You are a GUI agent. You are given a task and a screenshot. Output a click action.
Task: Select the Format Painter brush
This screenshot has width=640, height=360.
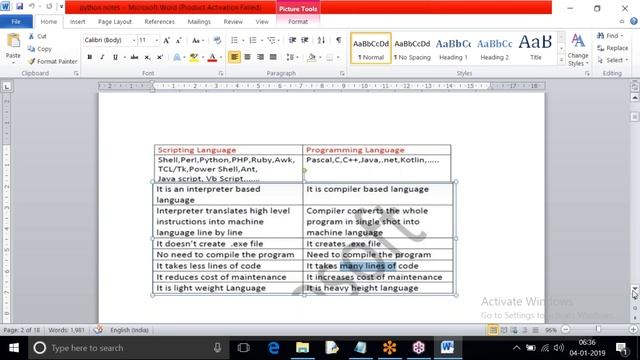[31, 61]
